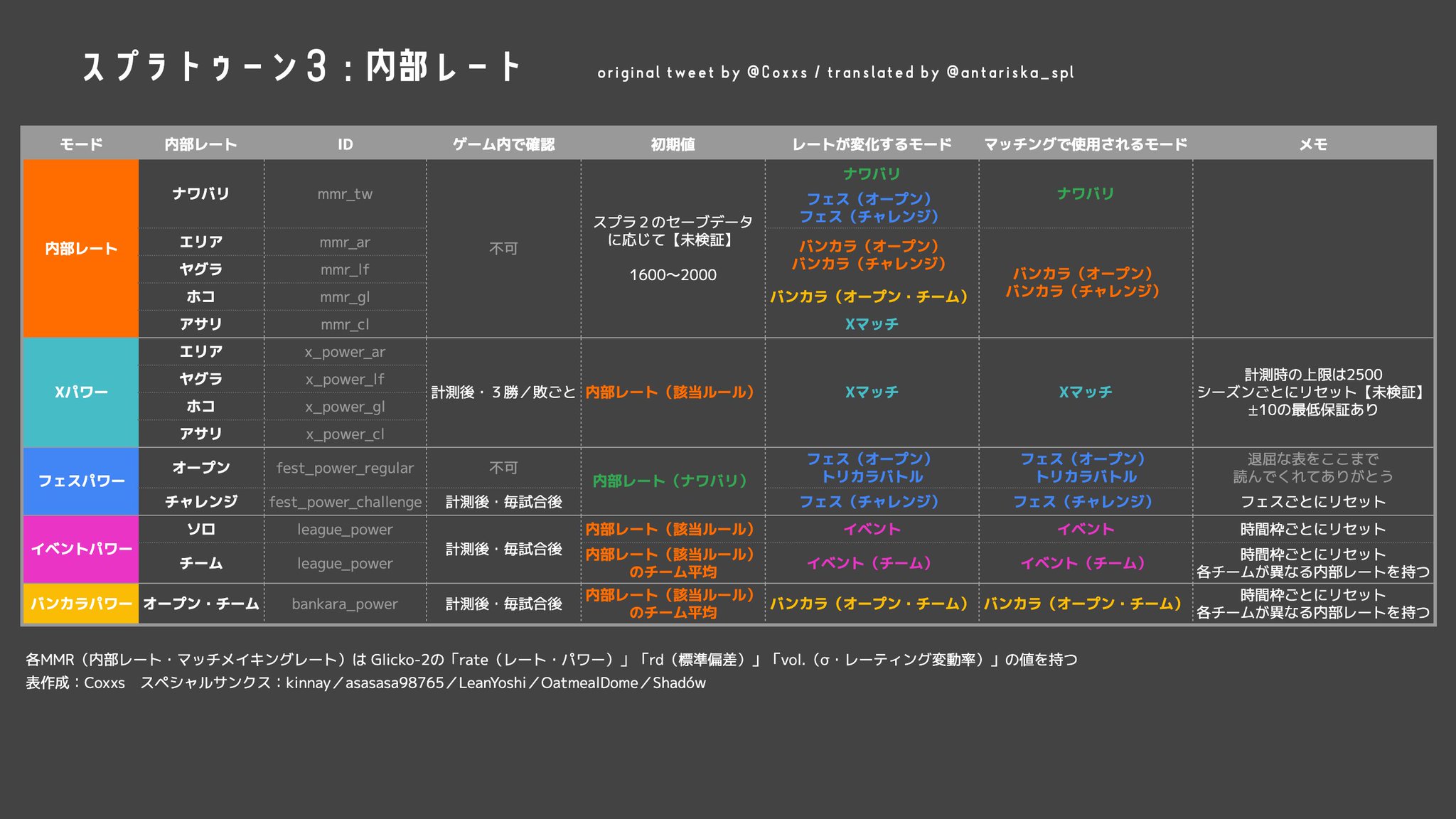
Task: Click the mmr_cl ID cell
Action: click(x=345, y=324)
